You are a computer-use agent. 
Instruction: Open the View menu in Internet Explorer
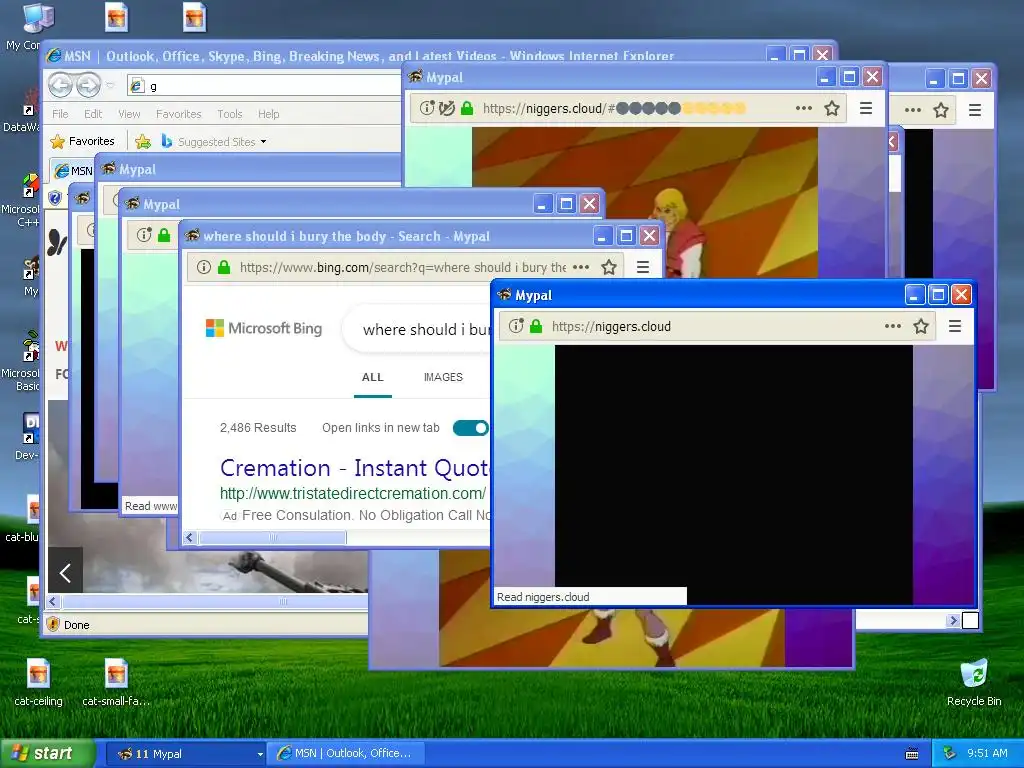click(129, 114)
